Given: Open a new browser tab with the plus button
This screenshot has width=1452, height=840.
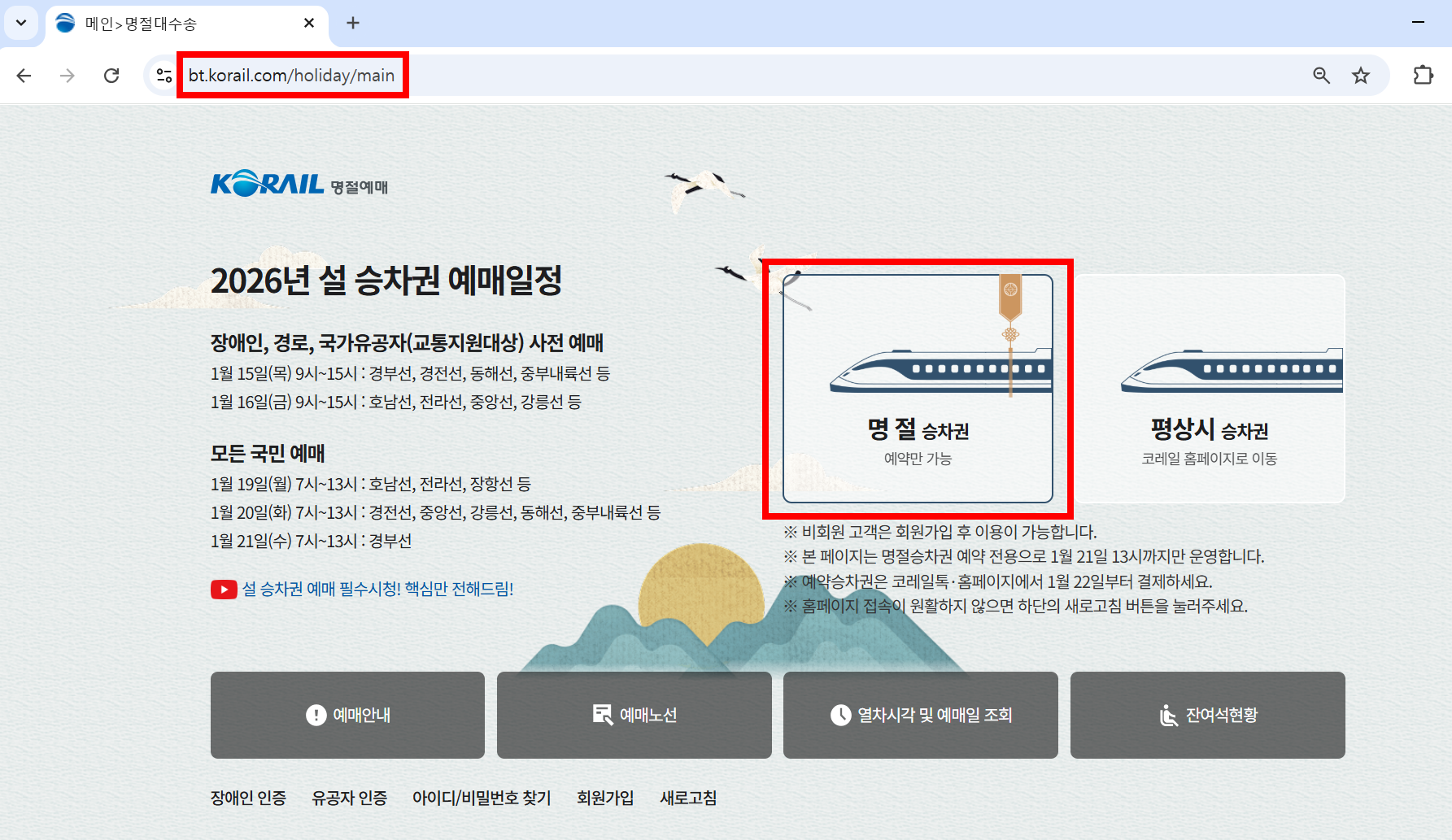Looking at the screenshot, I should point(352,23).
